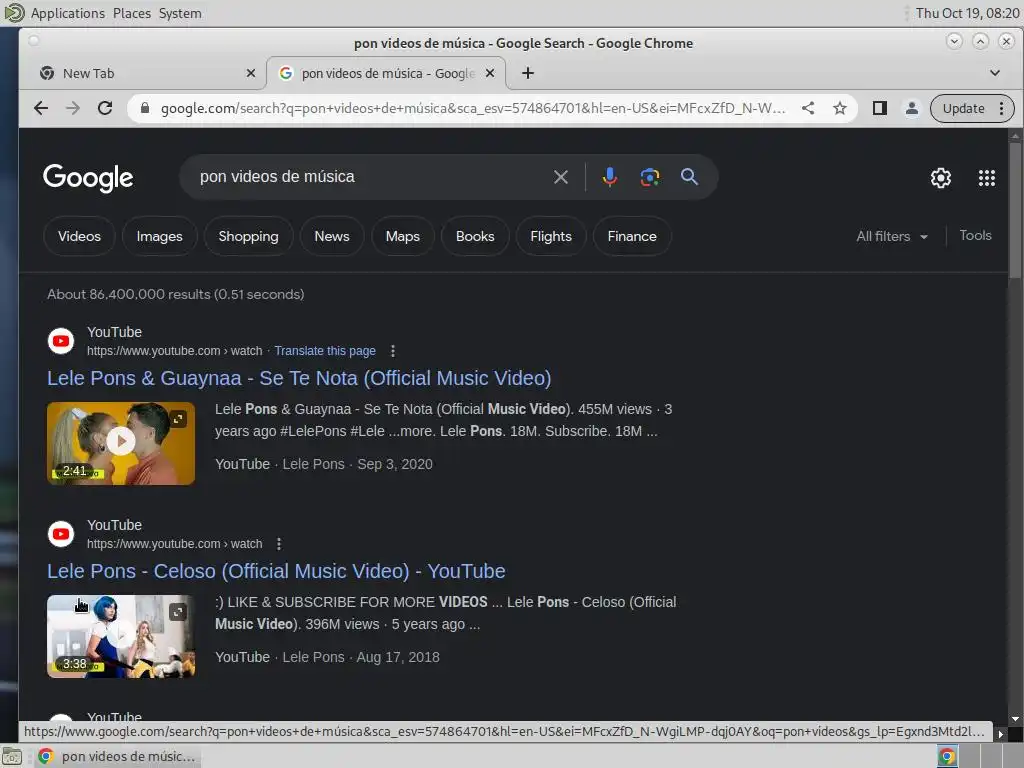
Task: Expand the tab search dropdown
Action: [995, 73]
